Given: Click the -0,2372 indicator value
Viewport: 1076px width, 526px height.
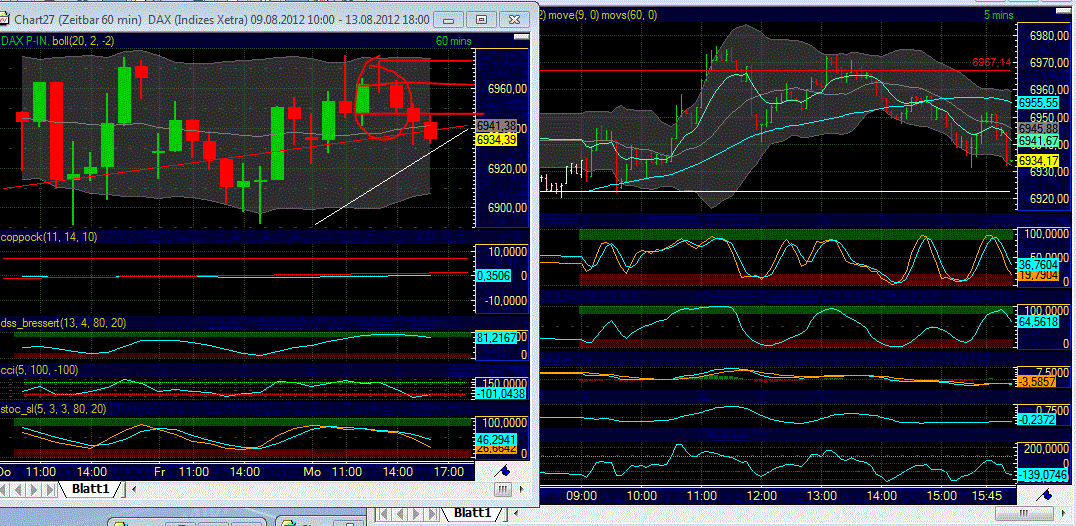Looking at the screenshot, I should point(1038,419).
